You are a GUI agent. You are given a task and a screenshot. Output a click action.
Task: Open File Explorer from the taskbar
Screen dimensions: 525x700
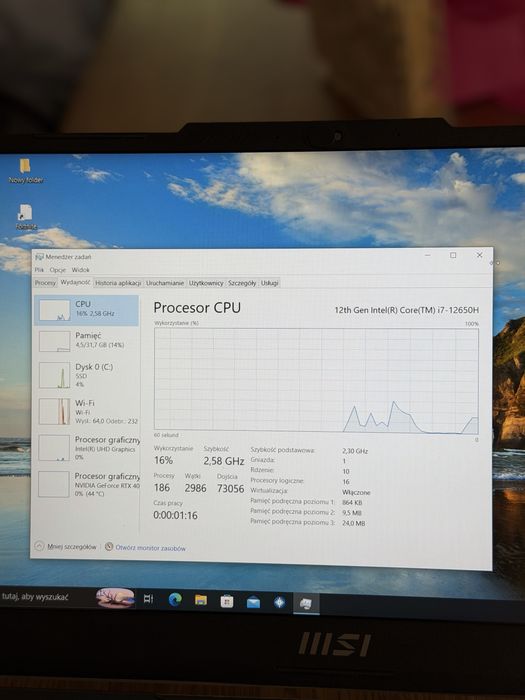(x=201, y=600)
